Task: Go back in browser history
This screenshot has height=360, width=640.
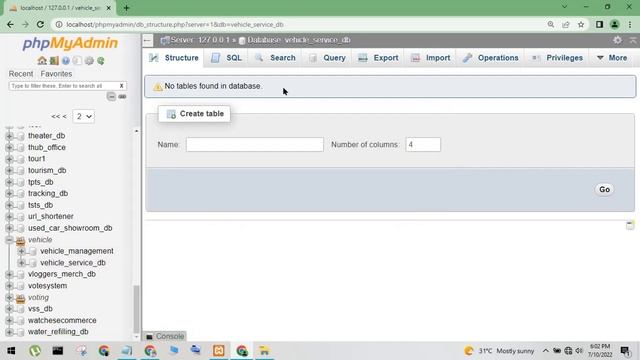Action: click(x=10, y=24)
